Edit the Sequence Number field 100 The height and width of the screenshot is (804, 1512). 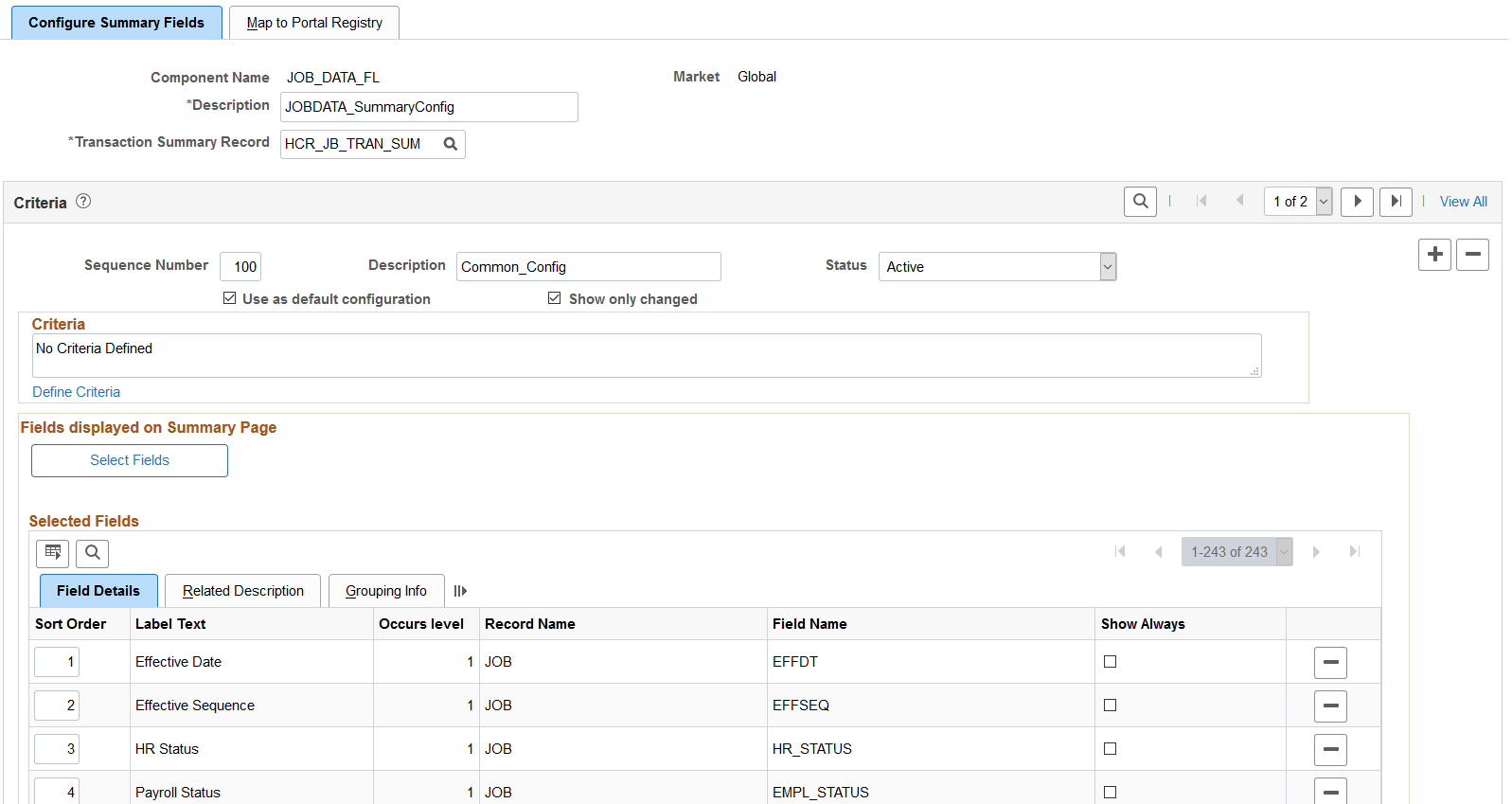tap(240, 267)
